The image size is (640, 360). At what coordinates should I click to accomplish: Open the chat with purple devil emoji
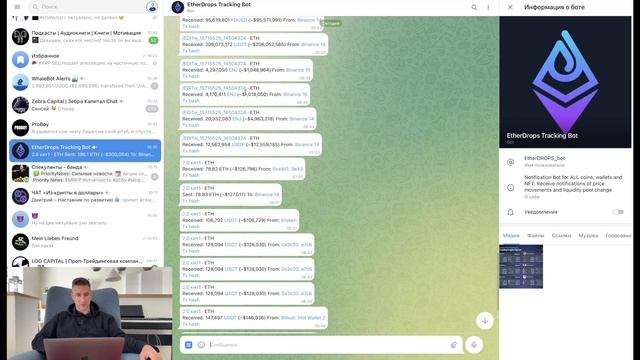click(85, 219)
